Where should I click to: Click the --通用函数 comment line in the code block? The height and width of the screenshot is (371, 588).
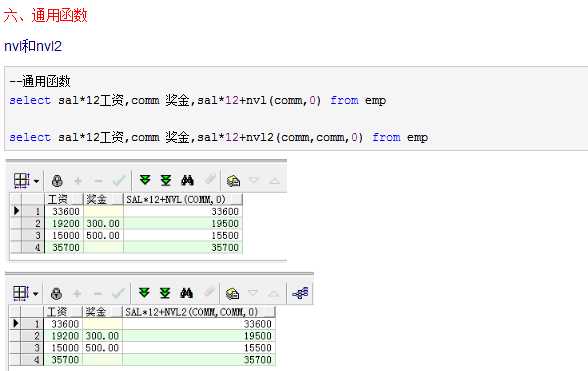[x=40, y=81]
